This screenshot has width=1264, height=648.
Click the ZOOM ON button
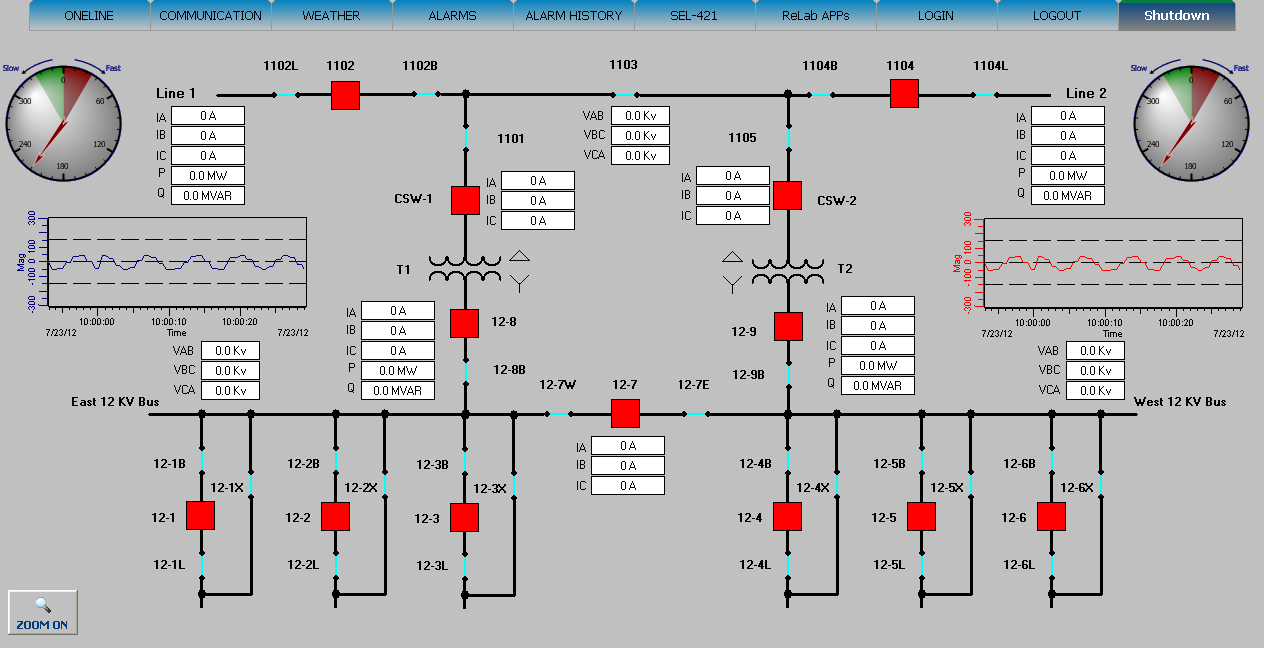(x=42, y=612)
